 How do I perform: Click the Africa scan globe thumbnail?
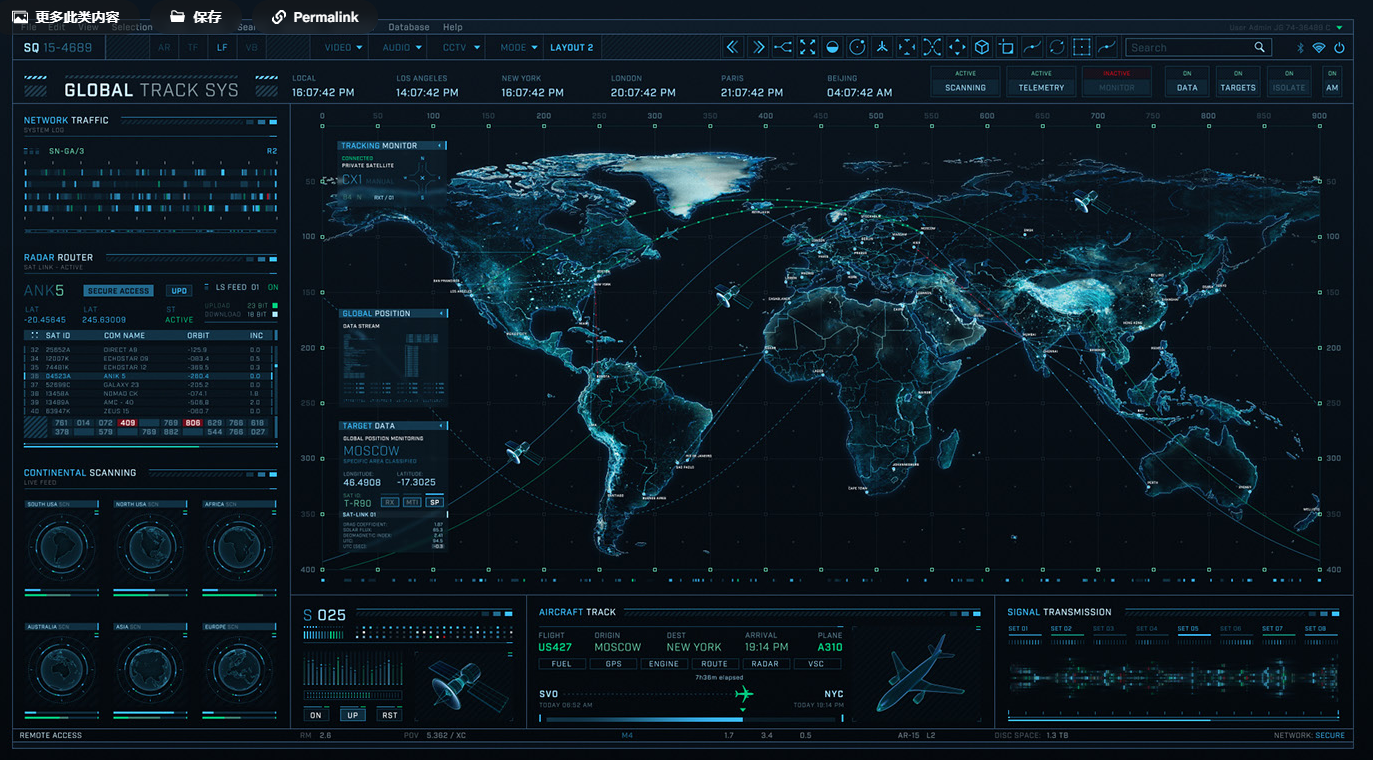point(237,547)
